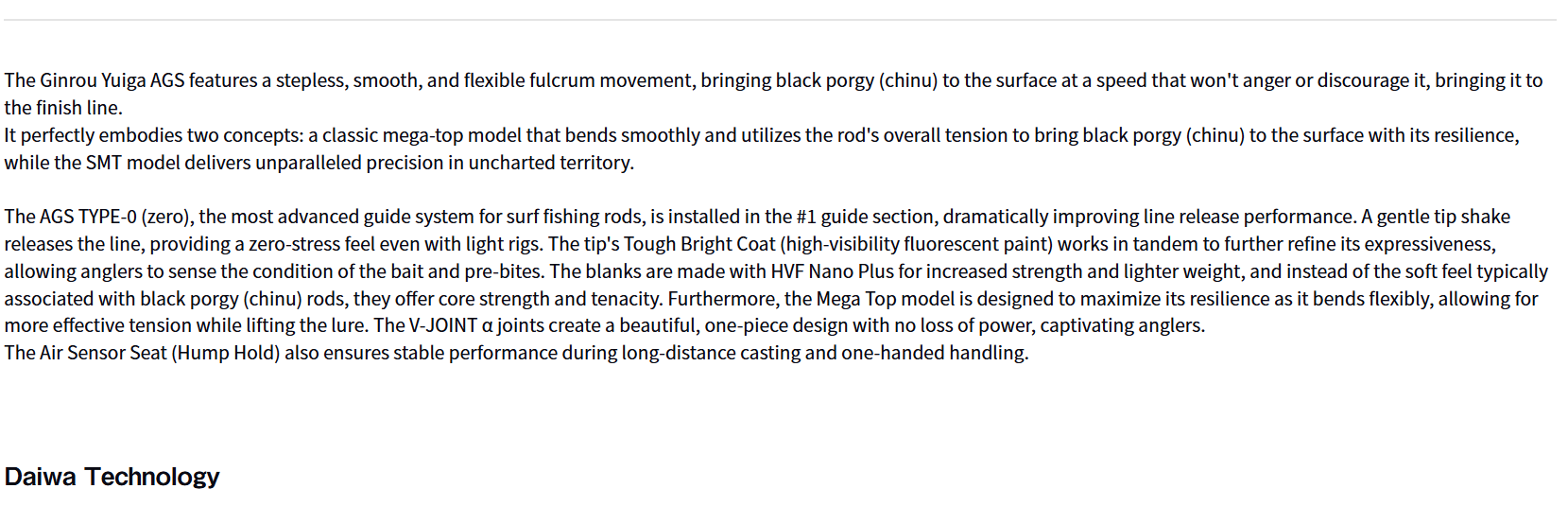The image size is (1568, 506).
Task: Click the words 'A gentle tip shake'
Action: (1435, 217)
